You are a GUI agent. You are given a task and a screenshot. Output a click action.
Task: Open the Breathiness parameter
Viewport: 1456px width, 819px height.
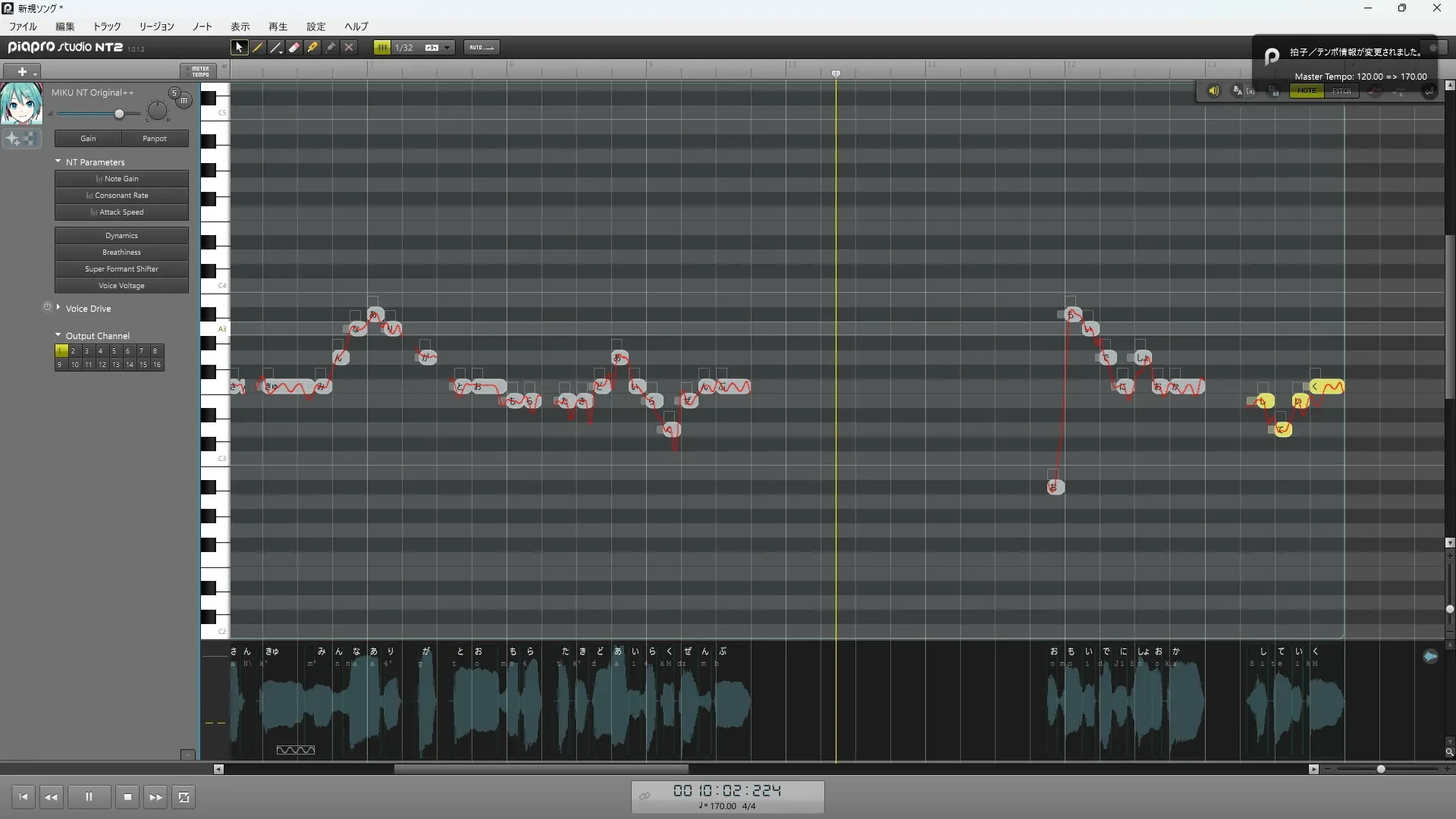(121, 253)
